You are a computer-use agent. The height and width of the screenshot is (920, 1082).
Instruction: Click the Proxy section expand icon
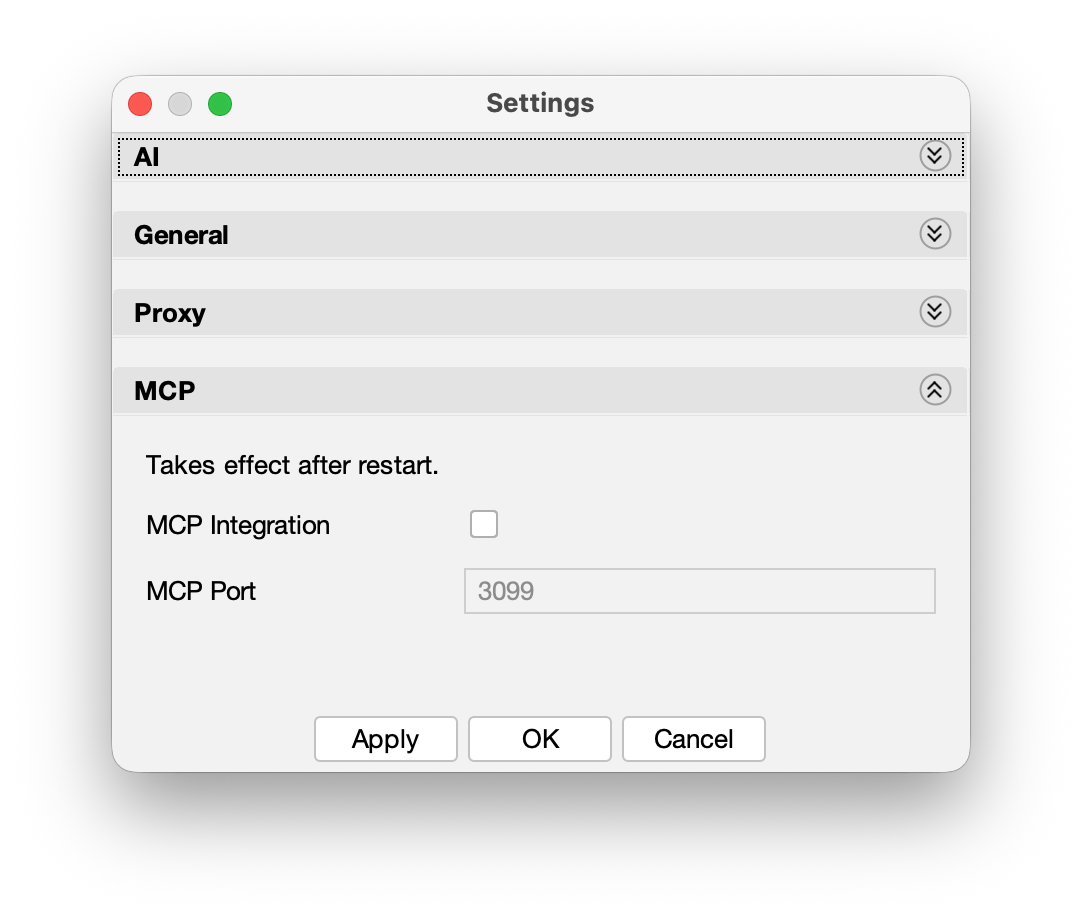935,311
